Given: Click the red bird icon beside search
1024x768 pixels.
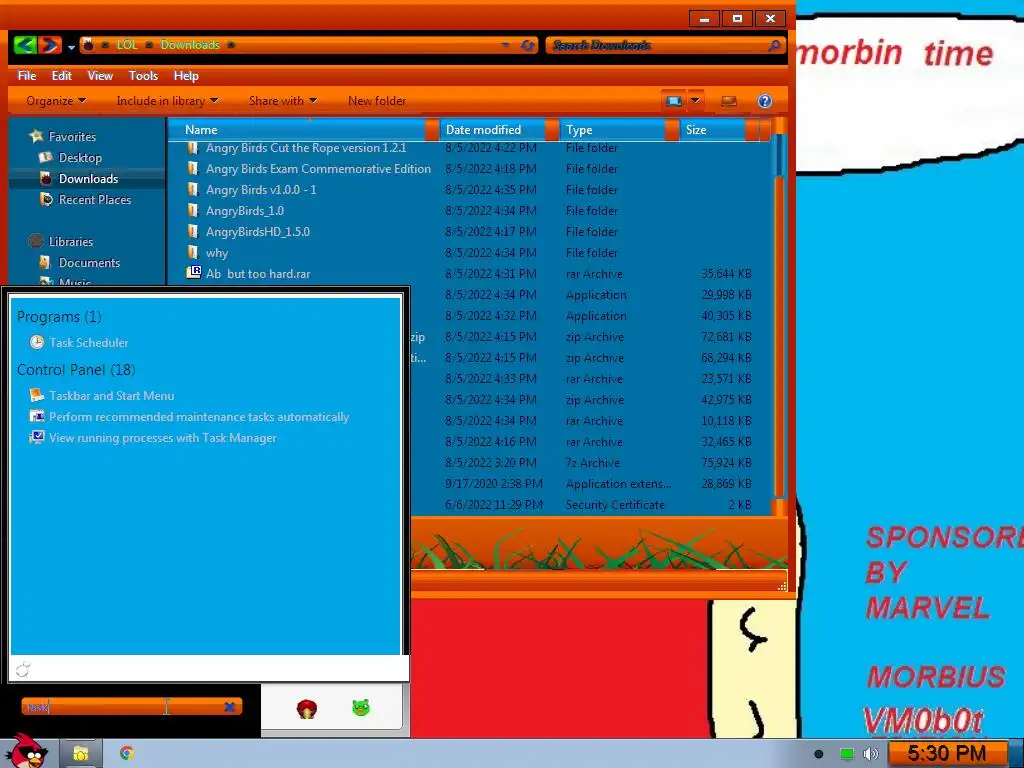Looking at the screenshot, I should (307, 709).
